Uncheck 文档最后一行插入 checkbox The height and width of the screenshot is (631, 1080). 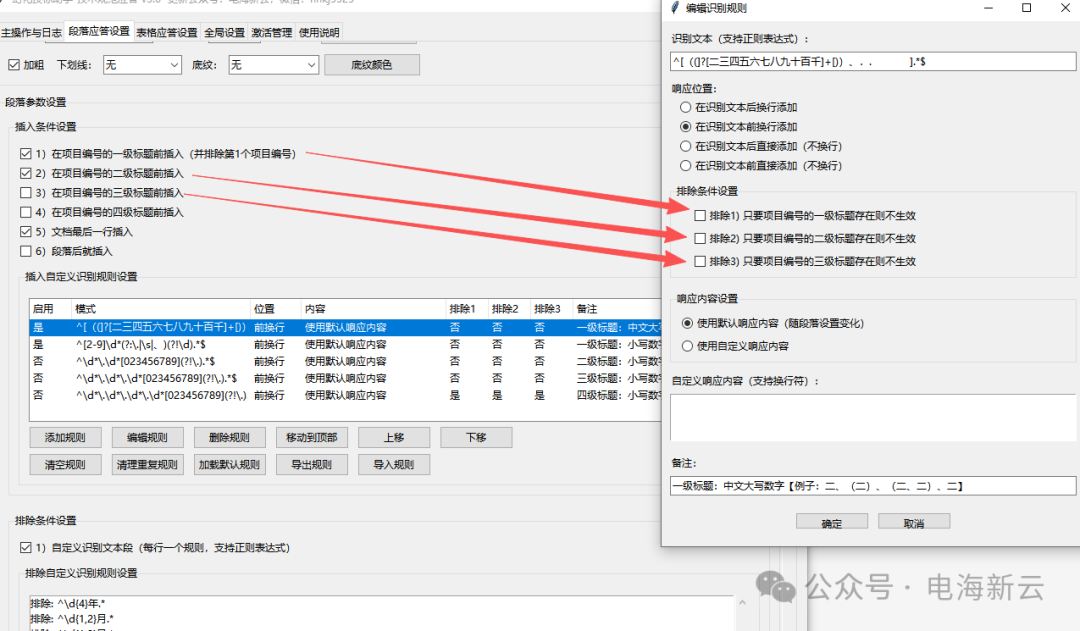pyautogui.click(x=26, y=232)
